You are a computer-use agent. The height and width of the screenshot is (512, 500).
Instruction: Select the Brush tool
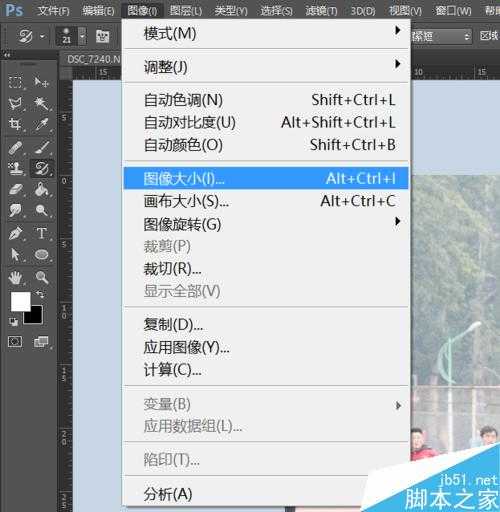click(41, 148)
